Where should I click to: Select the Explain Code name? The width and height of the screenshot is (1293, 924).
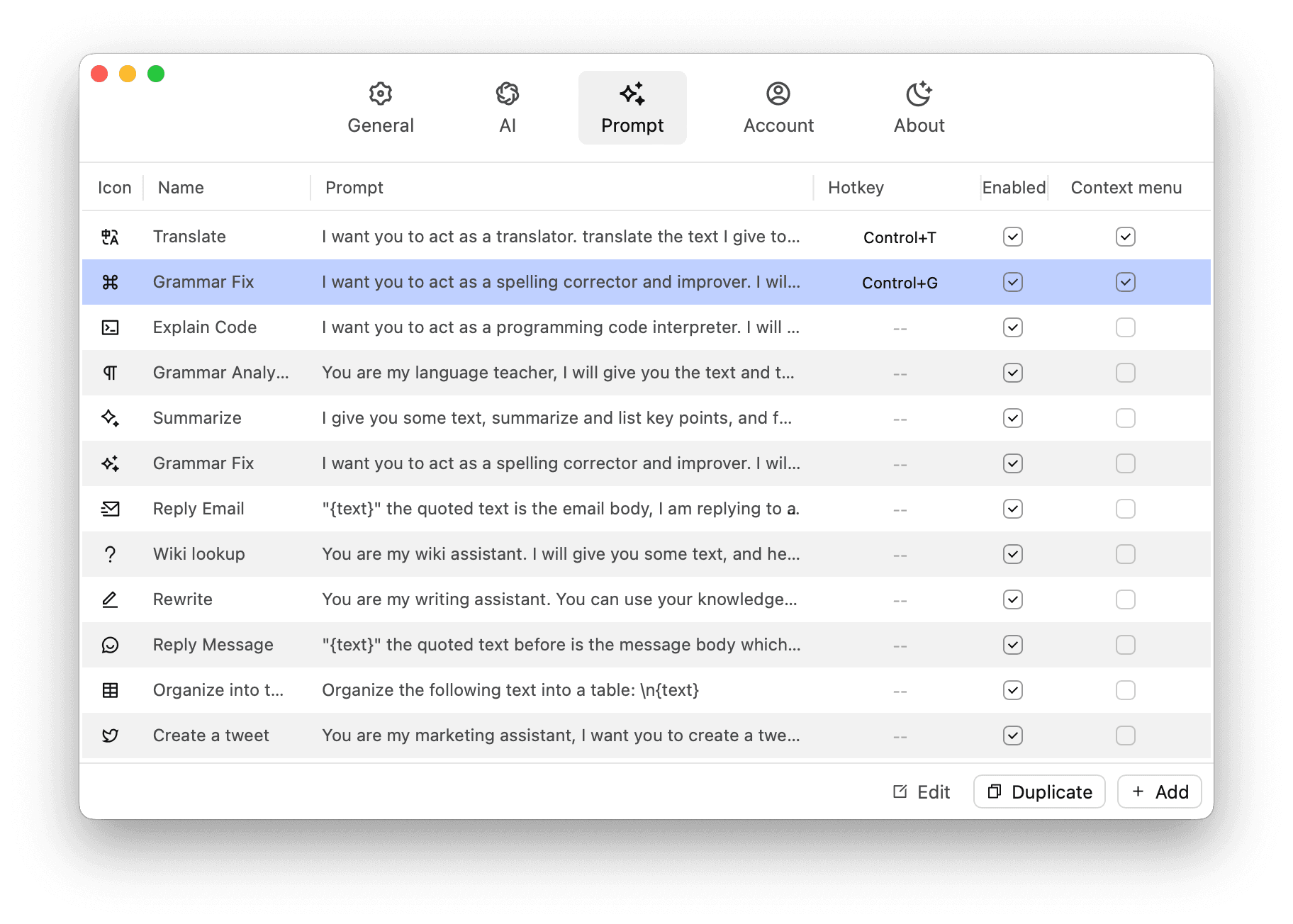[x=205, y=327]
